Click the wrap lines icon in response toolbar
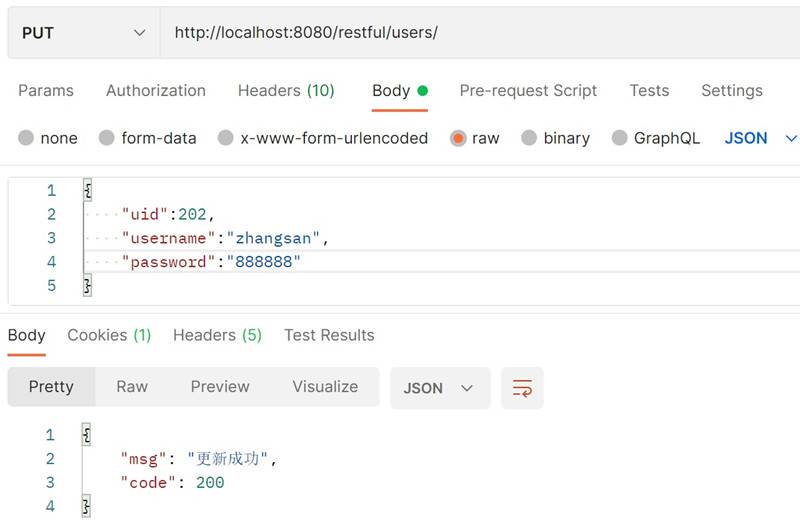The height and width of the screenshot is (532, 800). pos(522,388)
